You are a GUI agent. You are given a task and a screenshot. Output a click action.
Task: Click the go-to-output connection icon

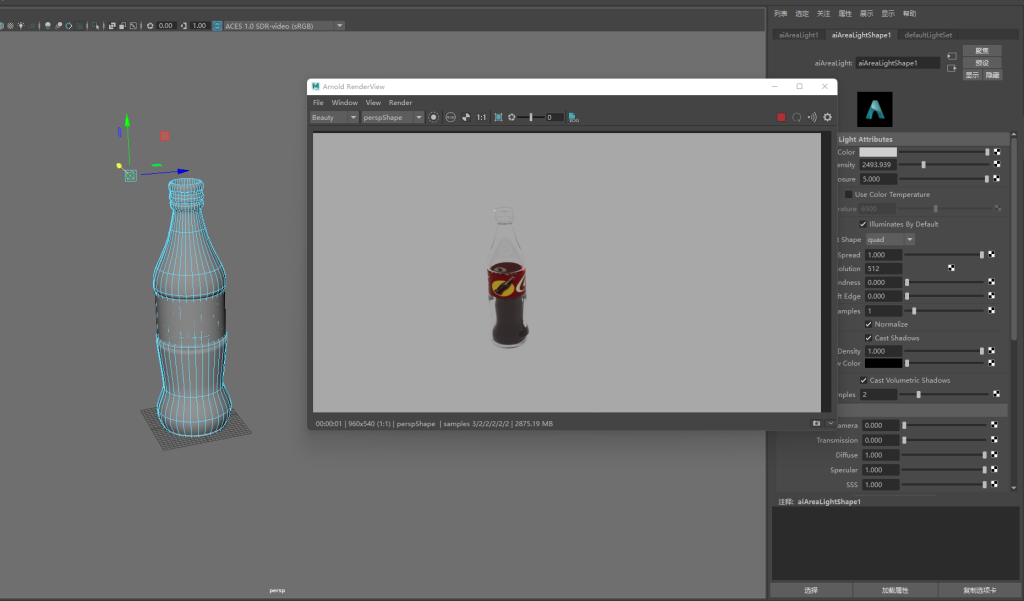(x=952, y=69)
